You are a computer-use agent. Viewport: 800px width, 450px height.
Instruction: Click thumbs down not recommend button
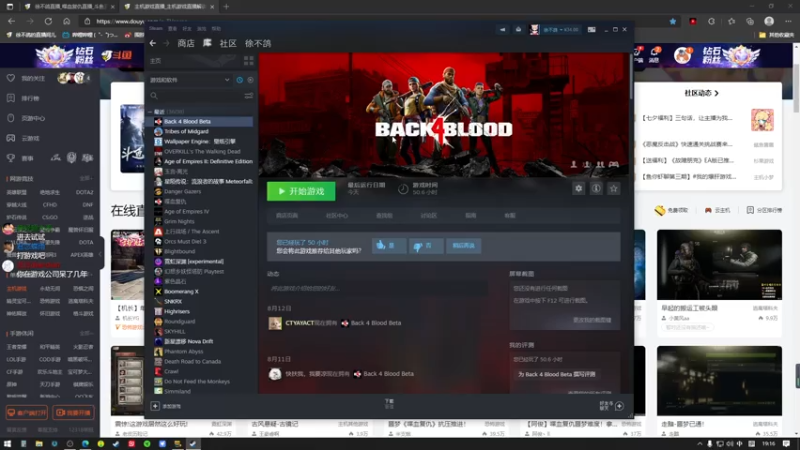pos(426,245)
